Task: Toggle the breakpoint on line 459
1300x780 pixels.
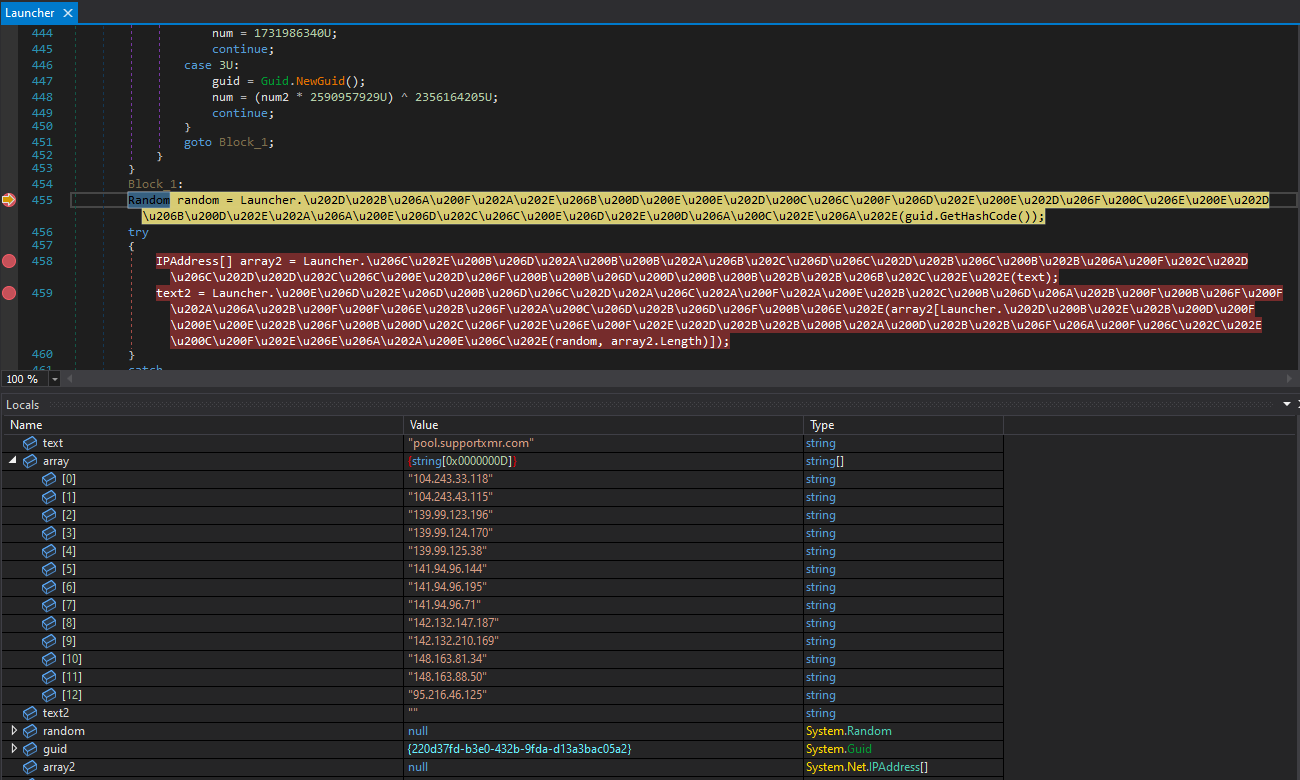Action: click(x=9, y=293)
